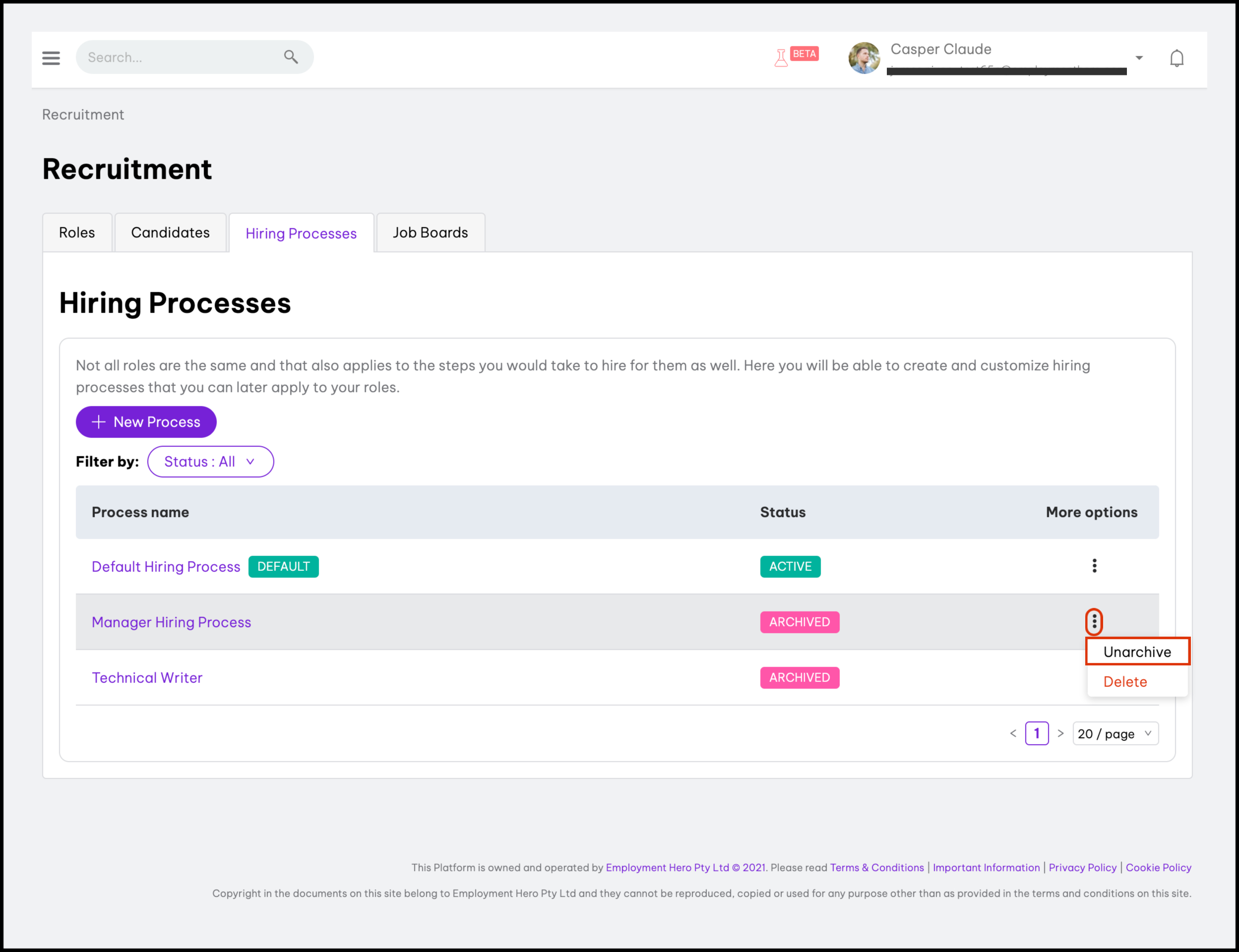This screenshot has height=952, width=1239.
Task: Click the notifications bell icon
Action: [1177, 58]
